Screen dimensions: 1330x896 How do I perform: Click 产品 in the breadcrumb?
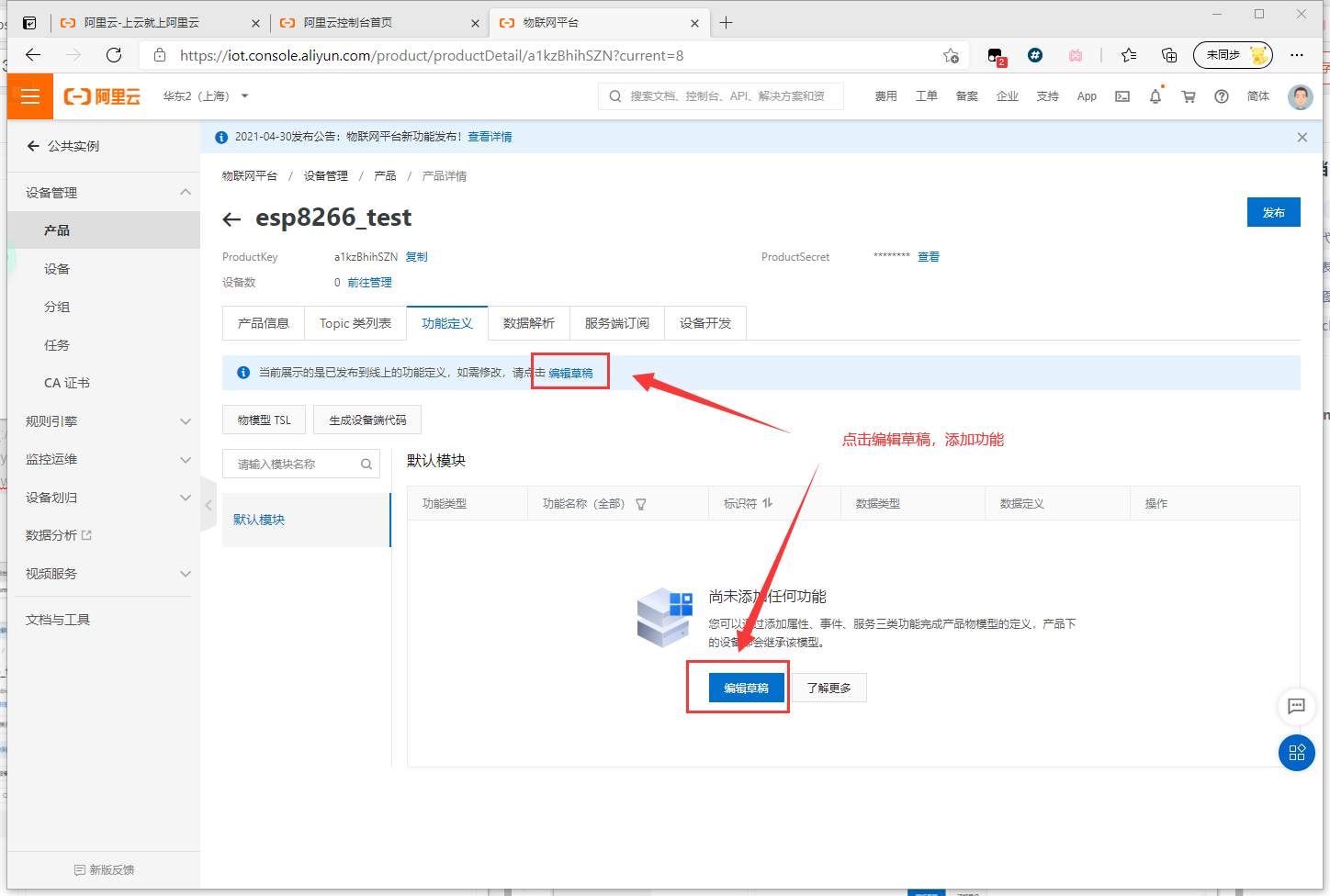tap(385, 176)
